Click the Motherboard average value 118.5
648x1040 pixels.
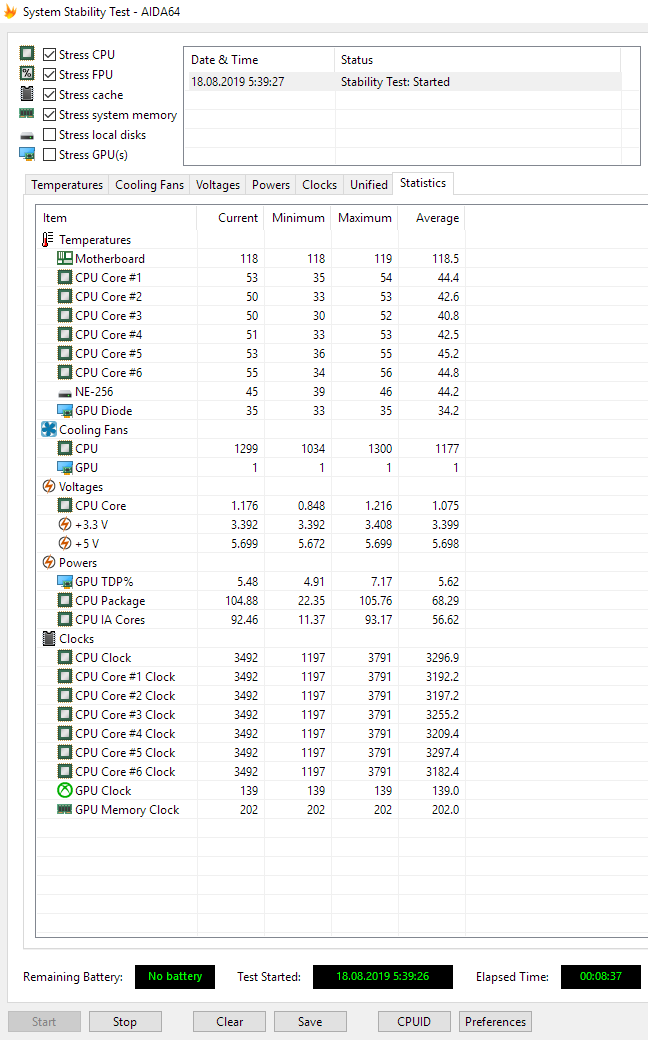(x=446, y=258)
